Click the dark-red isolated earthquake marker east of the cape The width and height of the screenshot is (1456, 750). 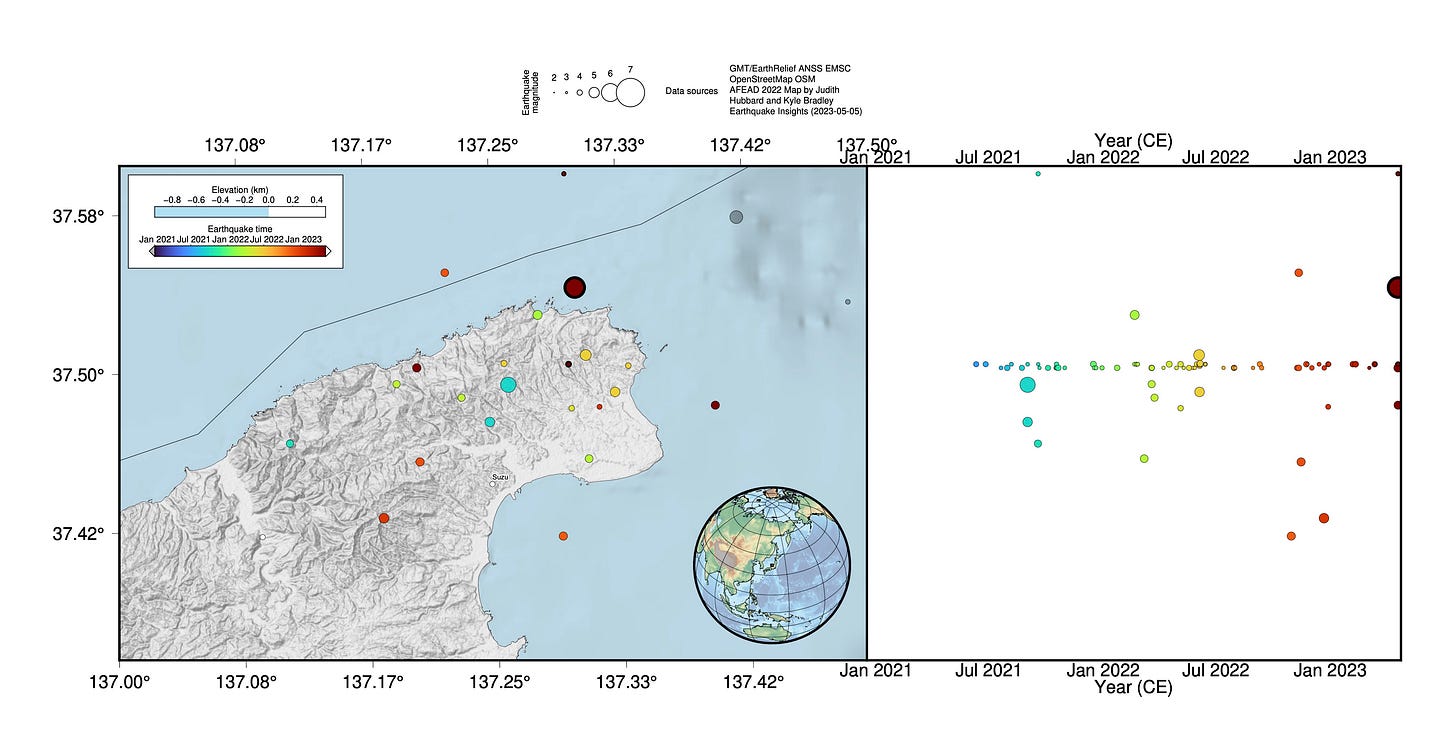pyautogui.click(x=714, y=404)
